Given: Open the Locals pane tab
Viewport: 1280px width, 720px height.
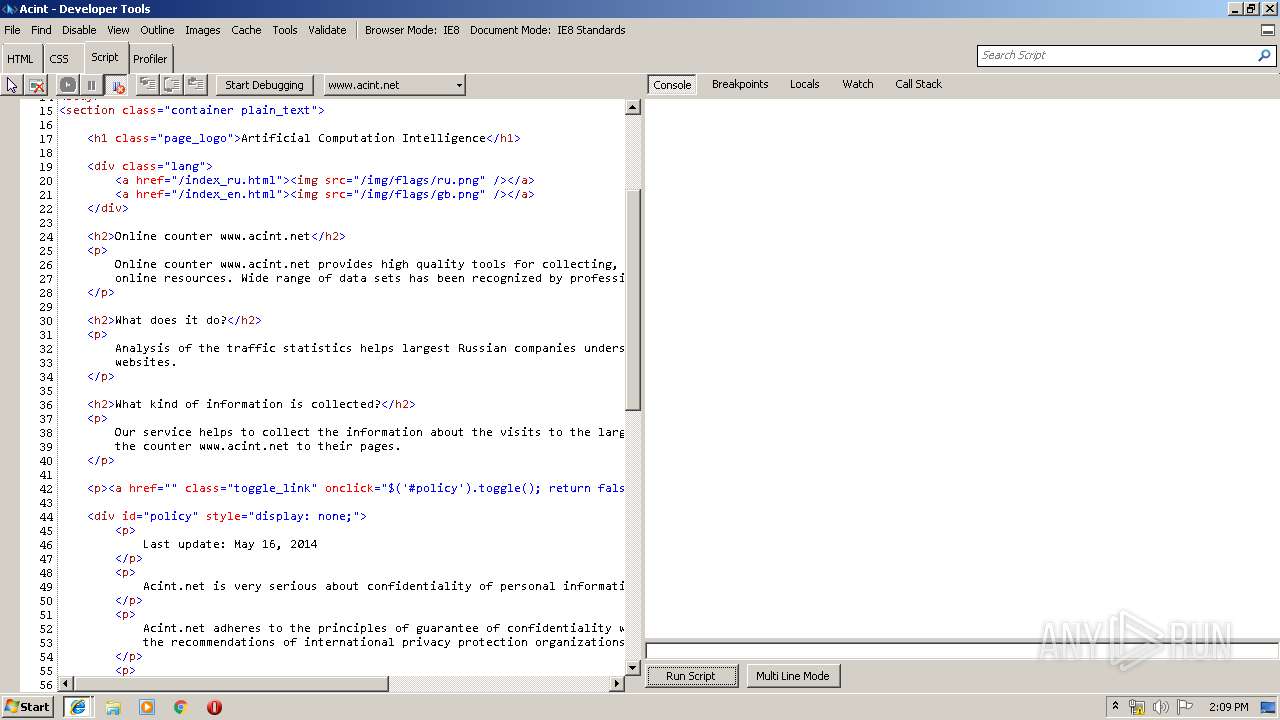Looking at the screenshot, I should tap(804, 84).
